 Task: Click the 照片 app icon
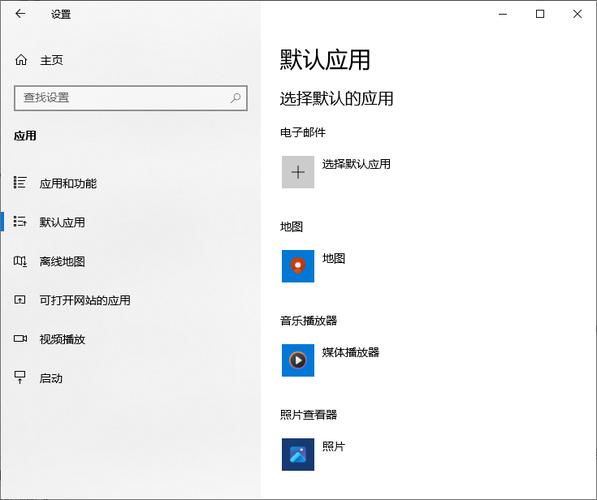298,454
